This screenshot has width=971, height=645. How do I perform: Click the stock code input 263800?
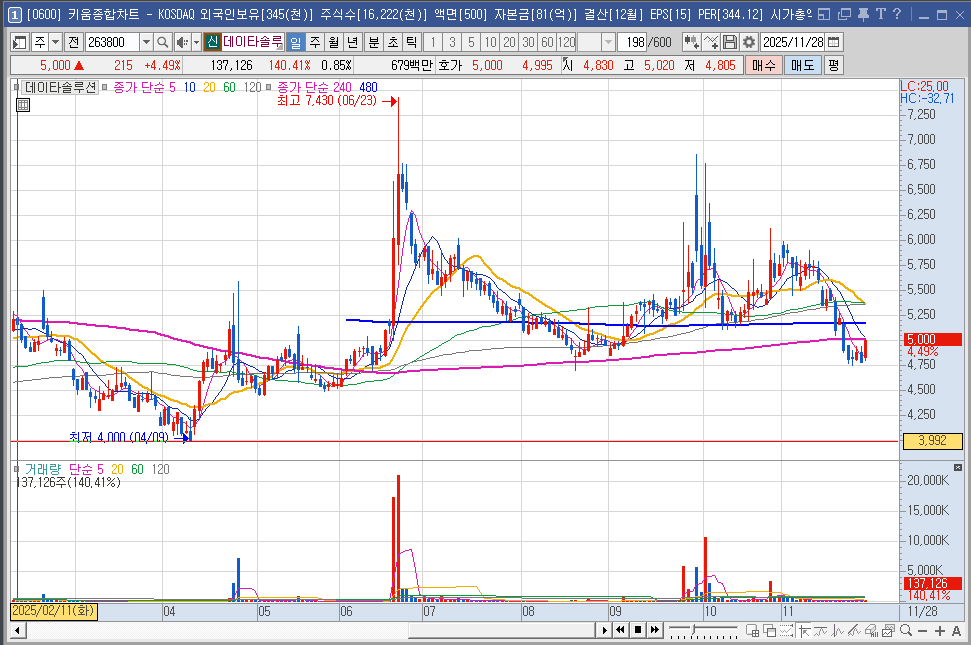(112, 42)
